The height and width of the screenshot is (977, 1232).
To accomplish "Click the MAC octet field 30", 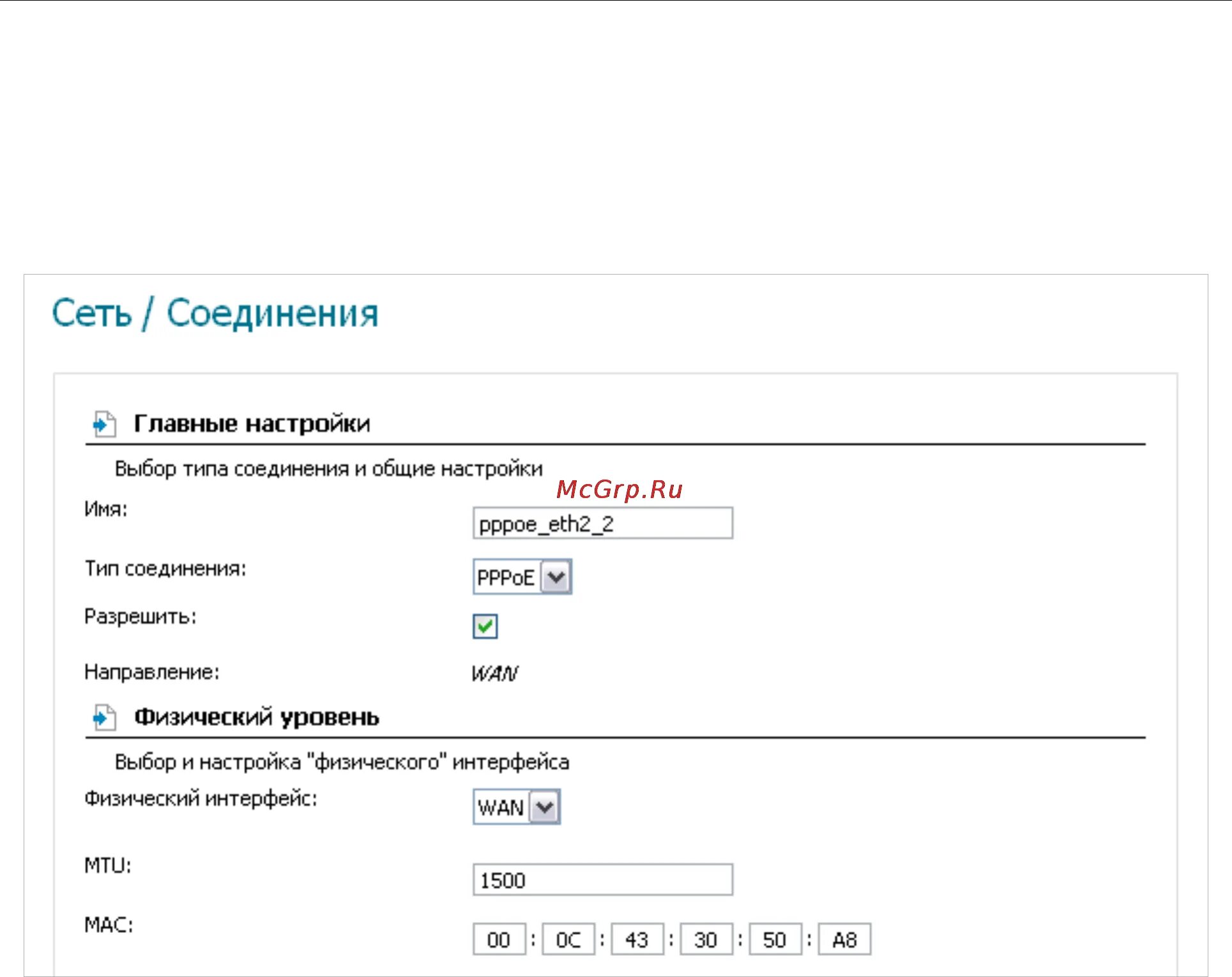I will click(x=706, y=940).
